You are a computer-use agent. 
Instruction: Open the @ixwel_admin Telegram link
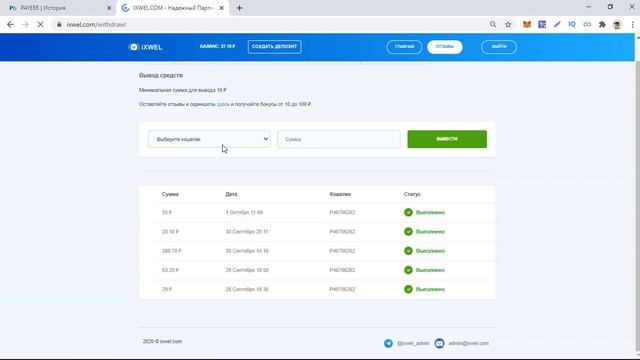point(413,343)
